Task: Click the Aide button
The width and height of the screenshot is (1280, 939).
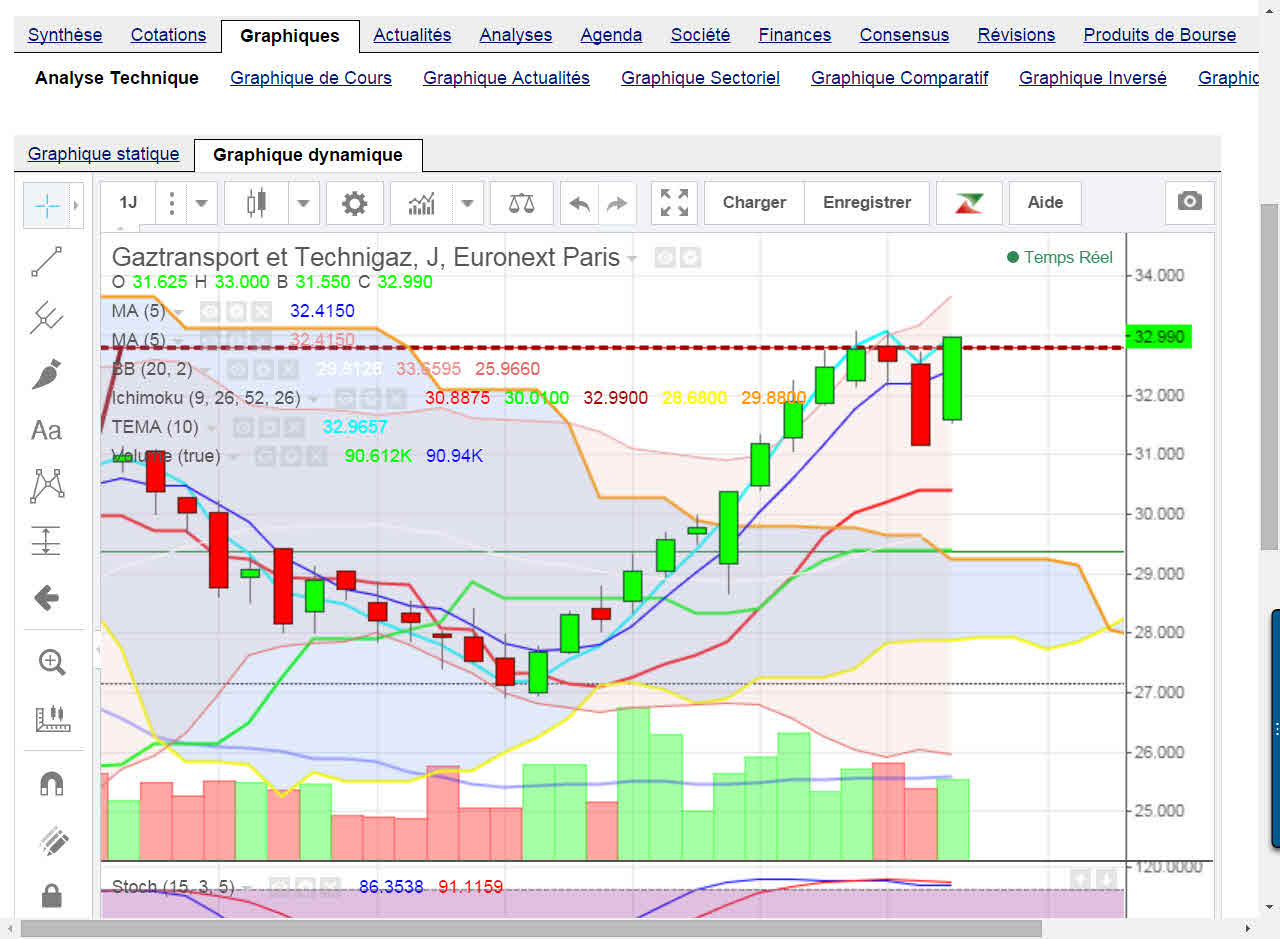Action: [x=1045, y=203]
